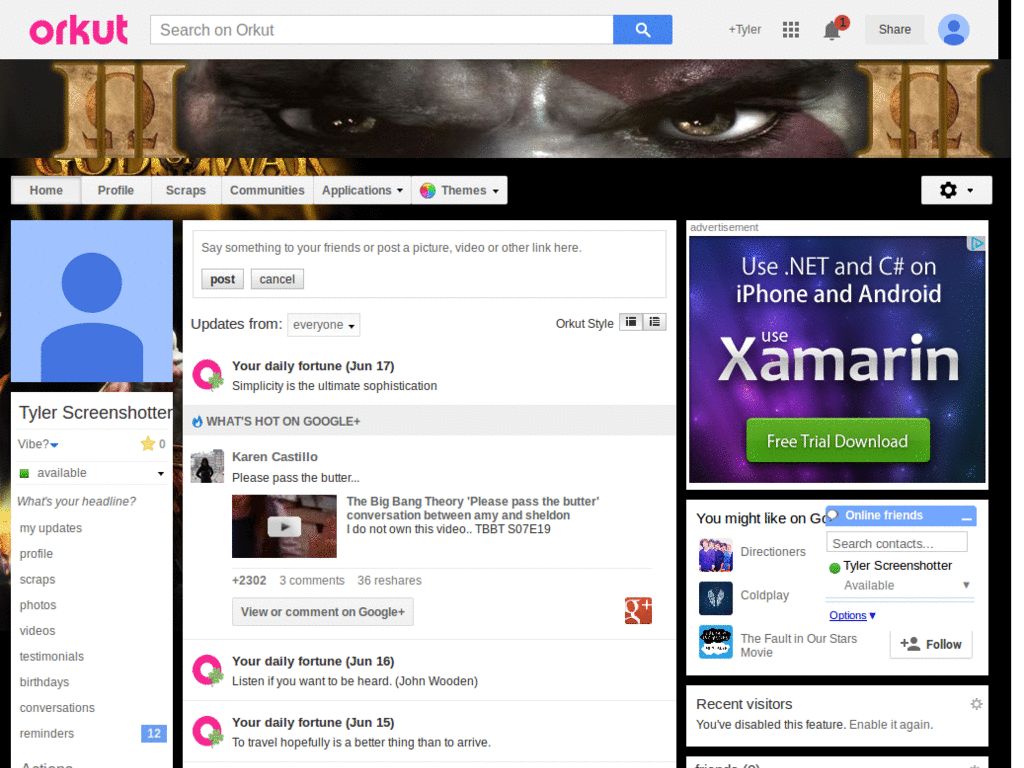Open the notifications bell
This screenshot has height=768, width=1024.
(x=831, y=30)
